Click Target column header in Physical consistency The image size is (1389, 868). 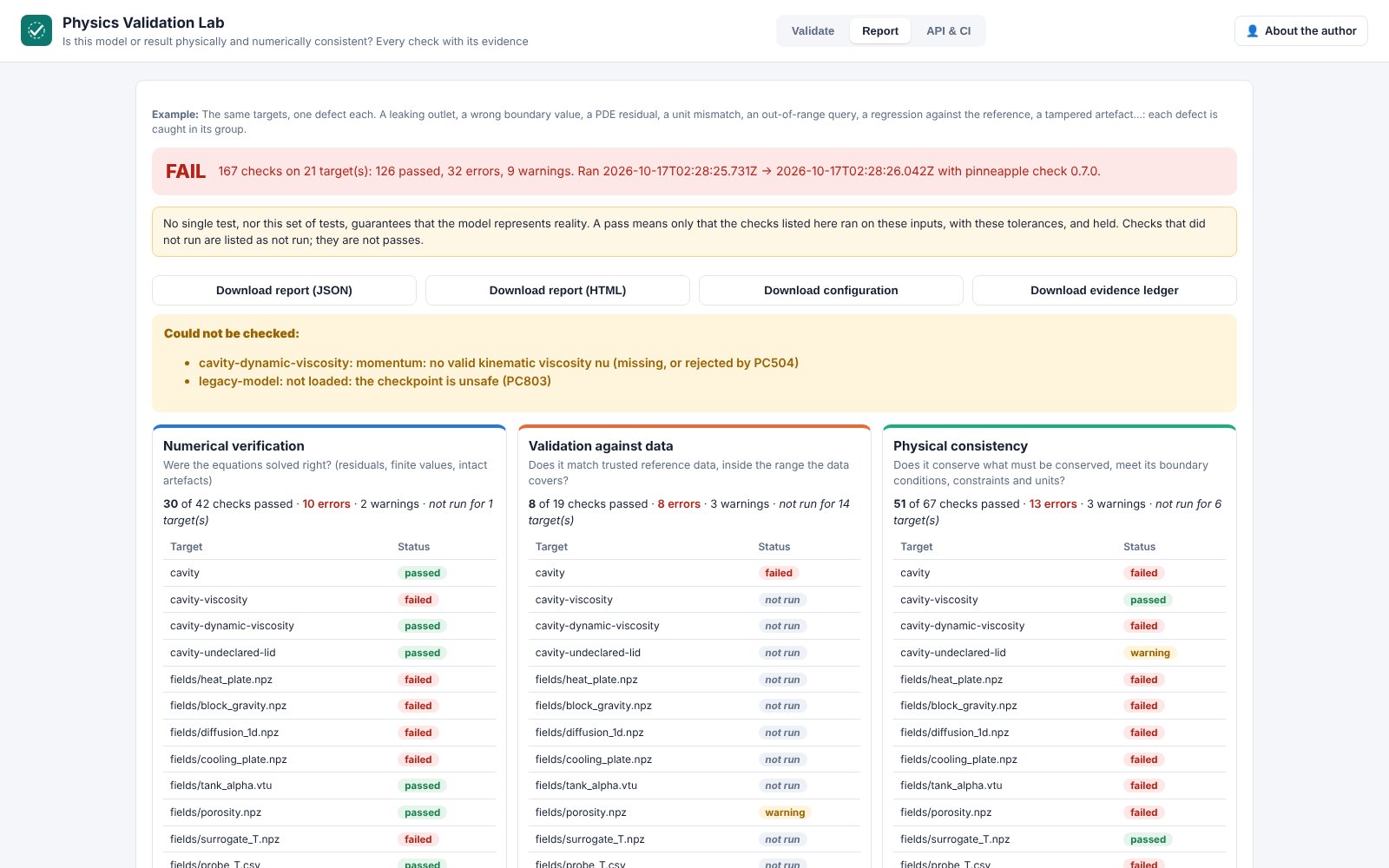tap(916, 547)
